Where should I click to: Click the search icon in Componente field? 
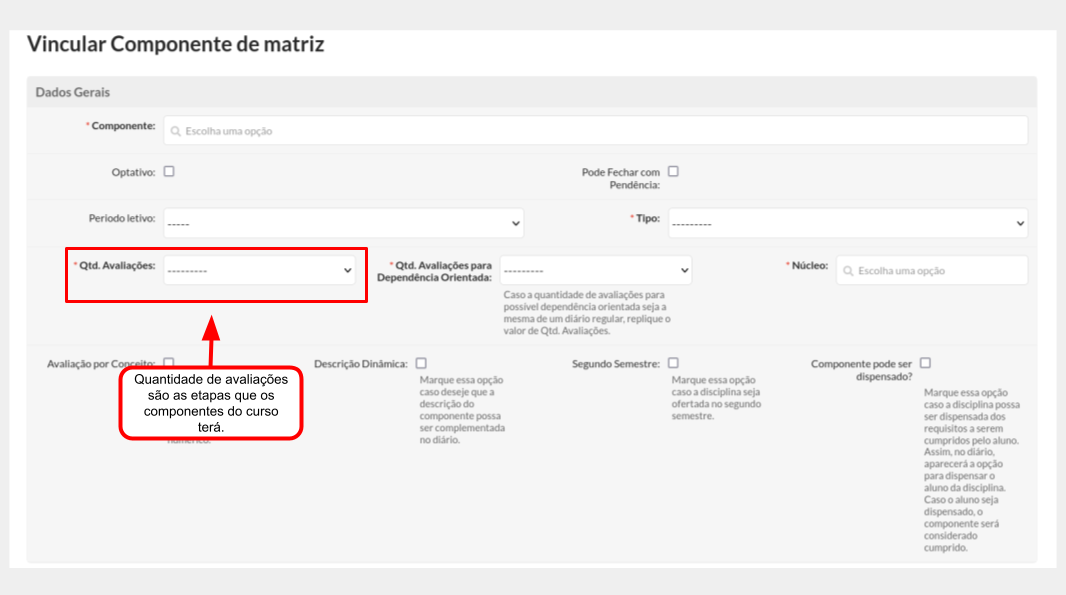pyautogui.click(x=176, y=131)
